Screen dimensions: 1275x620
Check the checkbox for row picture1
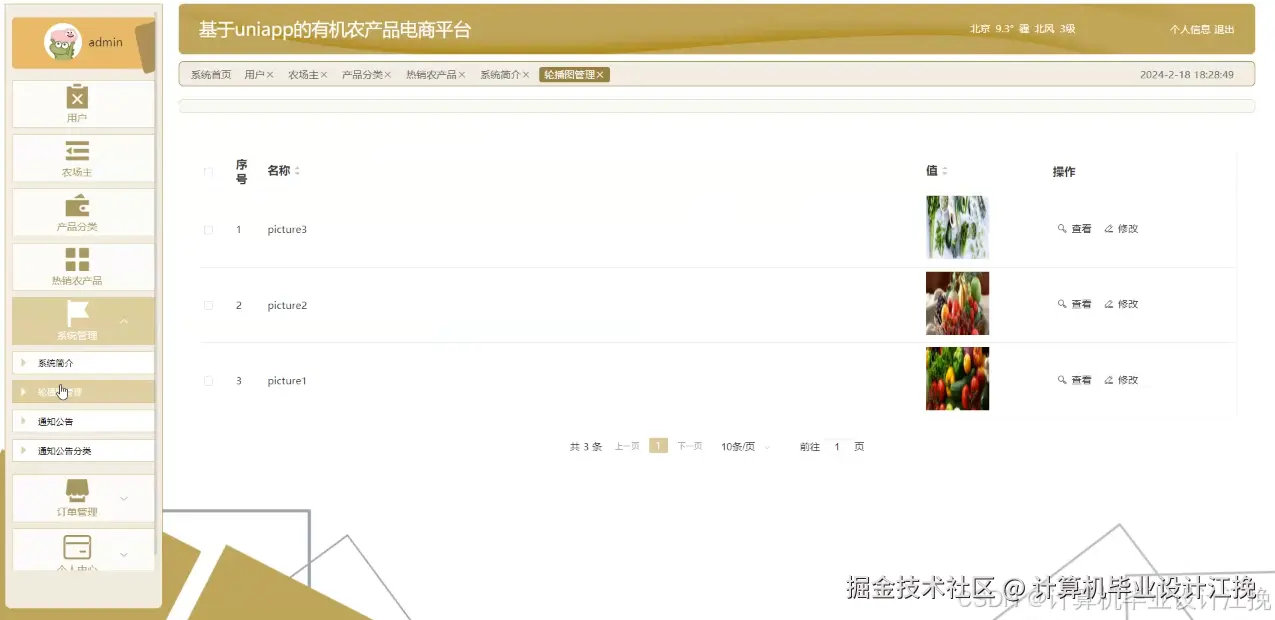pos(208,380)
